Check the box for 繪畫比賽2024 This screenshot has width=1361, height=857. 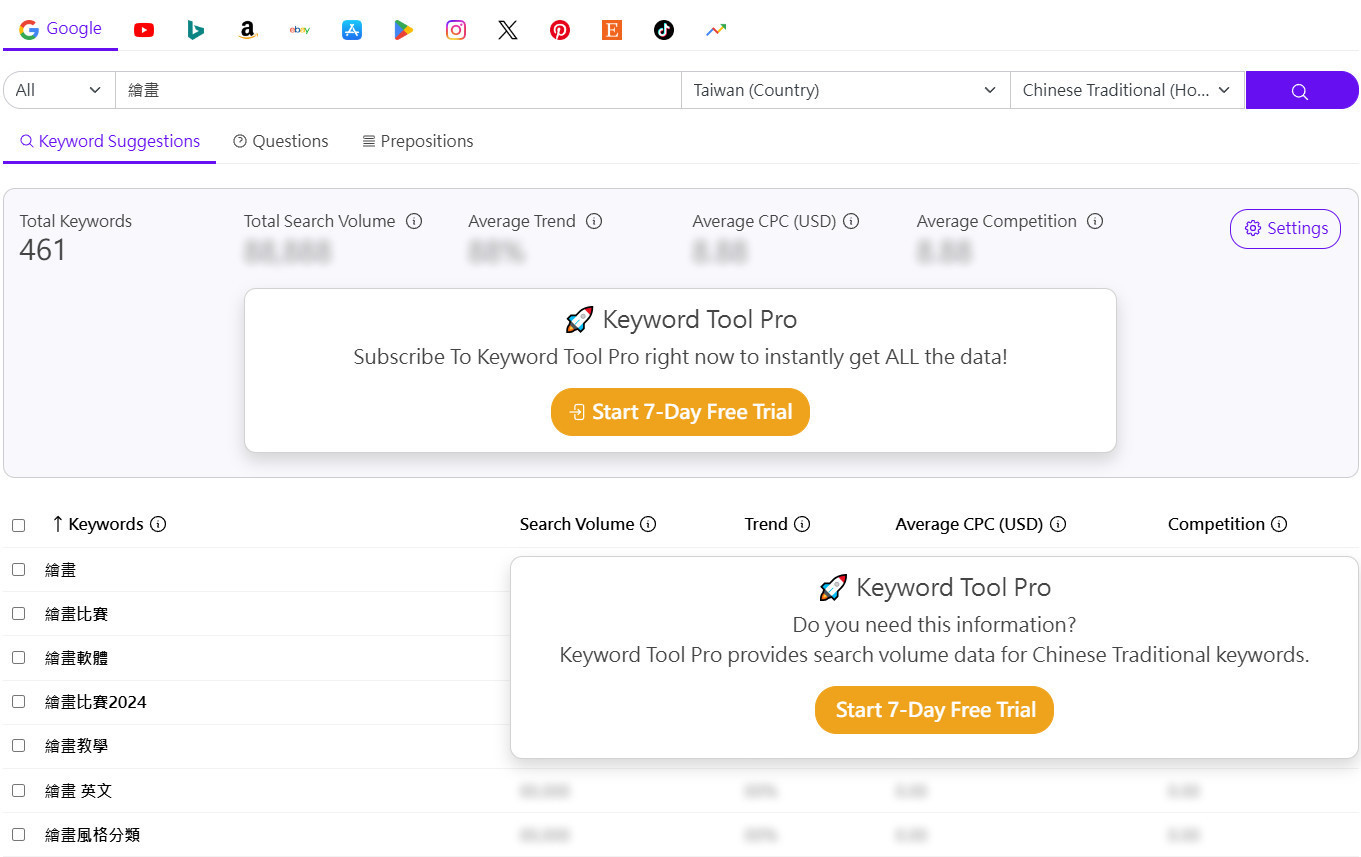click(x=18, y=701)
